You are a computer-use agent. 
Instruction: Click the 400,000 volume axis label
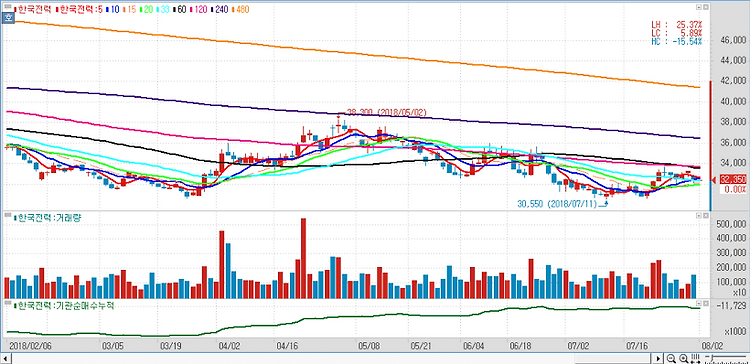(730, 238)
